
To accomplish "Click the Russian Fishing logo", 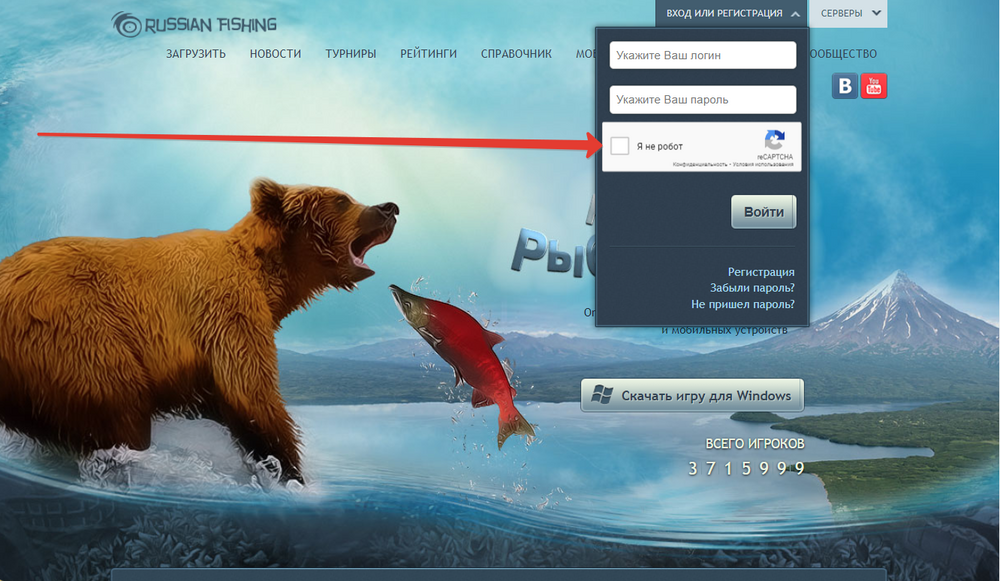I will [x=194, y=24].
